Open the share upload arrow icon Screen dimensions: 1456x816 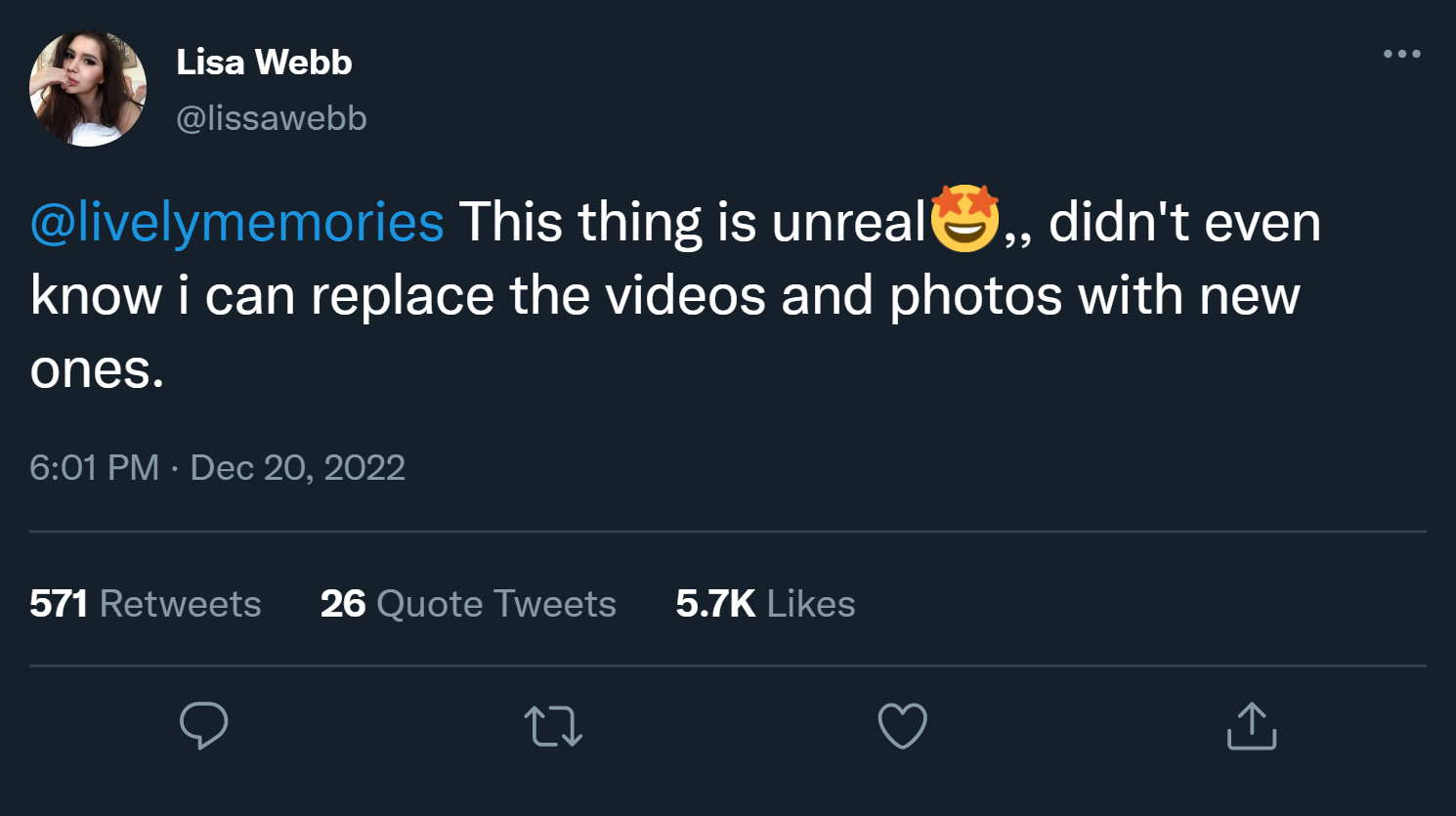tap(1251, 726)
